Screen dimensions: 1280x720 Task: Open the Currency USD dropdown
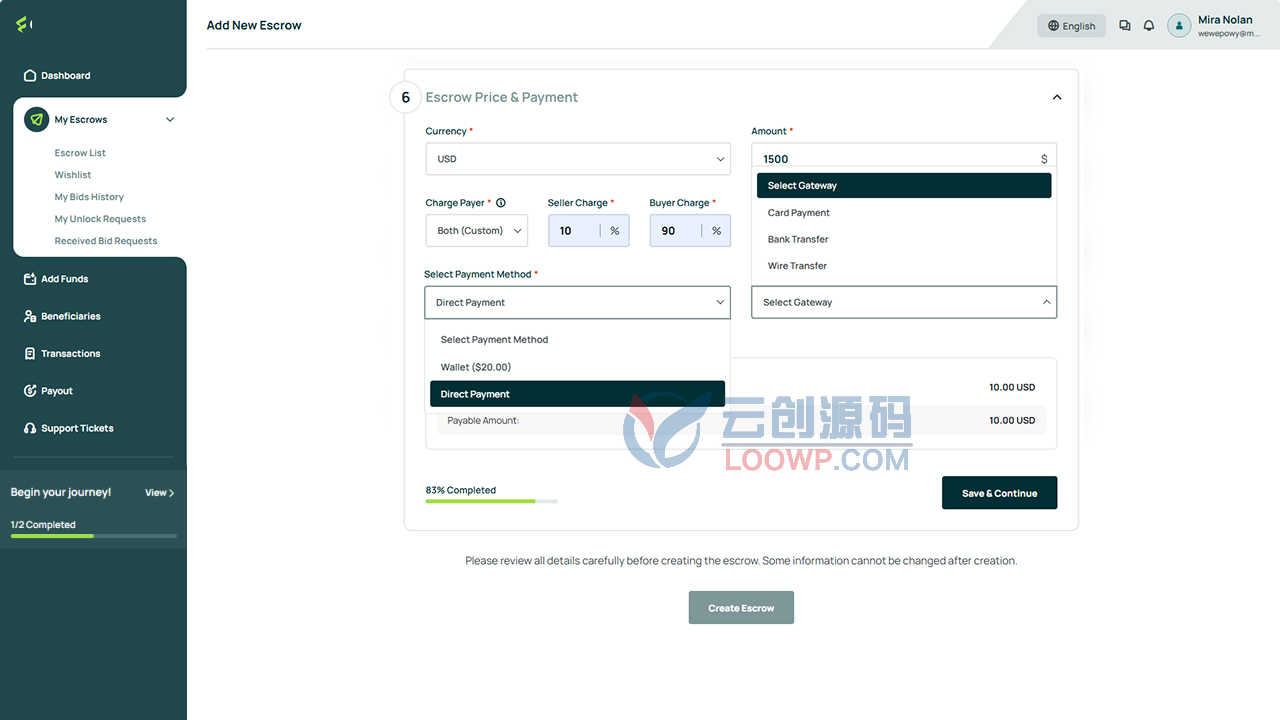click(578, 159)
